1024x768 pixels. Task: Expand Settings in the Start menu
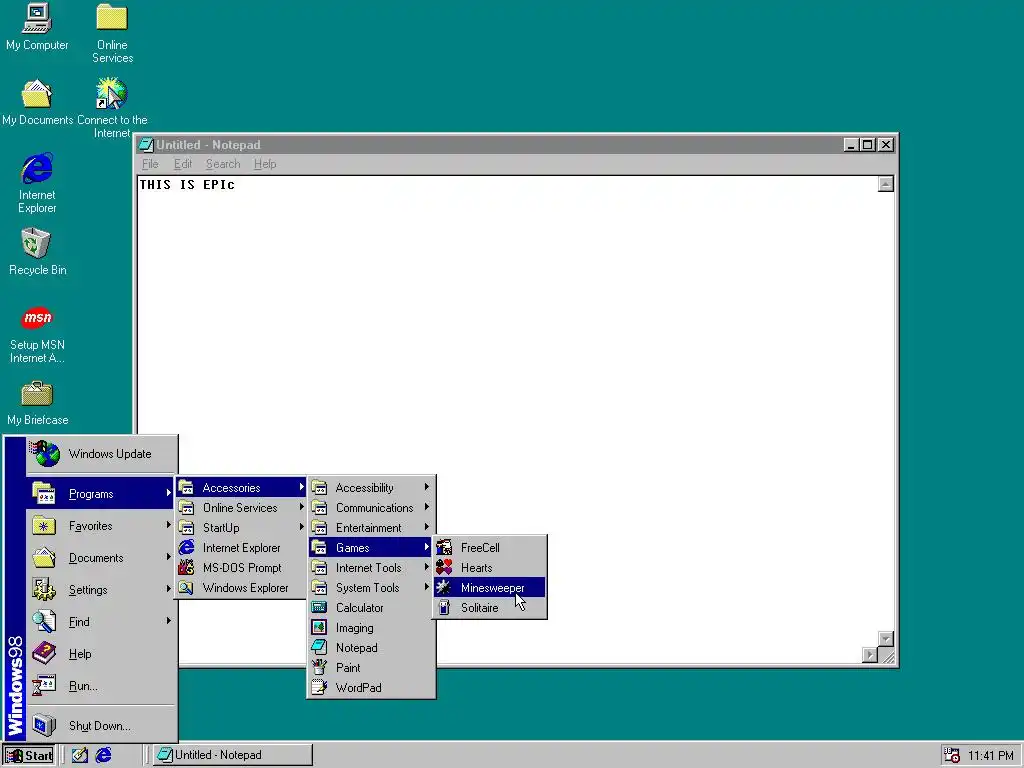101,590
